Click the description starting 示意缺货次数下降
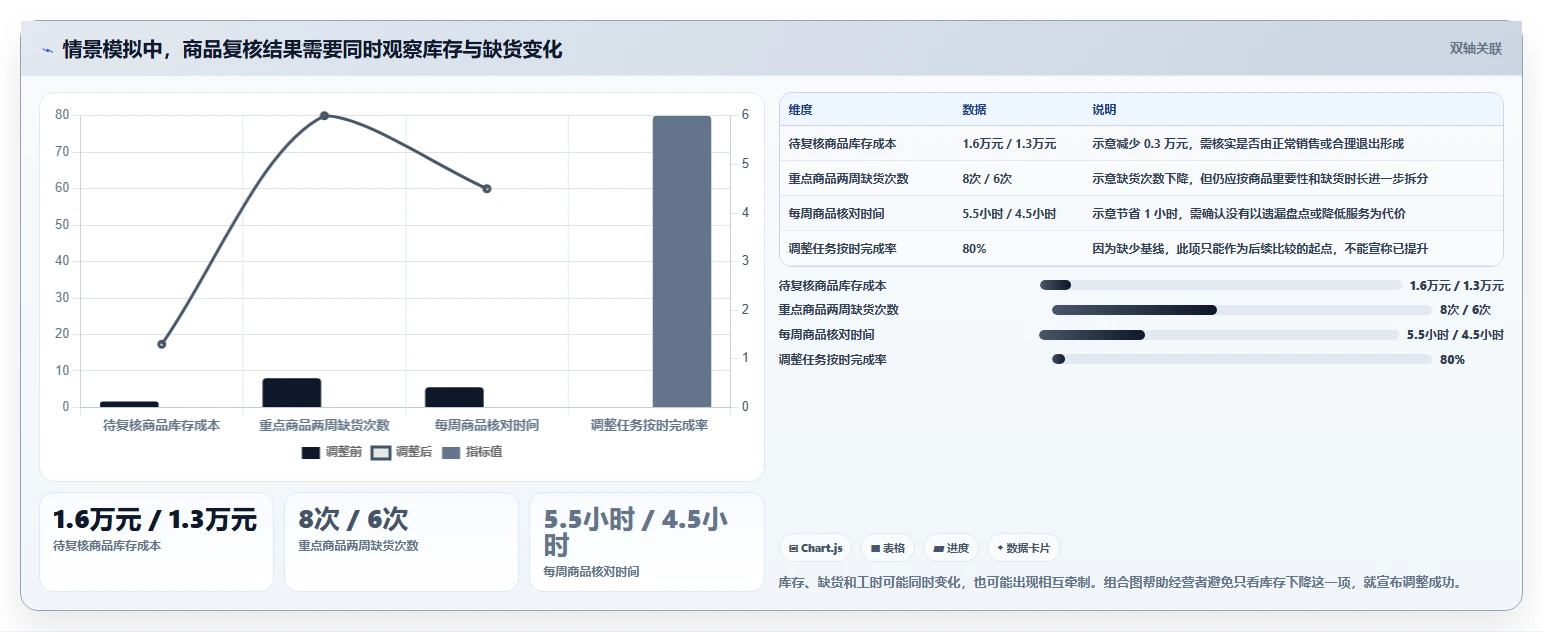The image size is (1543, 632). (x=1260, y=179)
